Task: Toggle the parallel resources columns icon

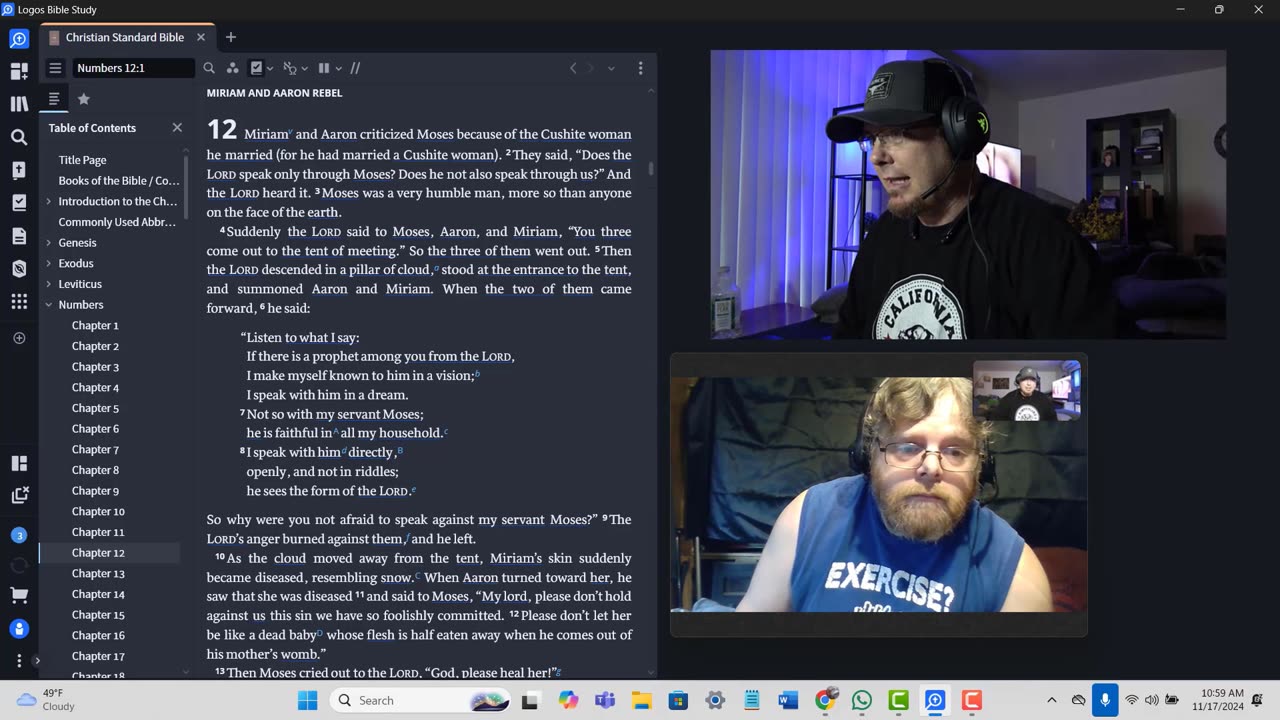Action: coord(323,68)
